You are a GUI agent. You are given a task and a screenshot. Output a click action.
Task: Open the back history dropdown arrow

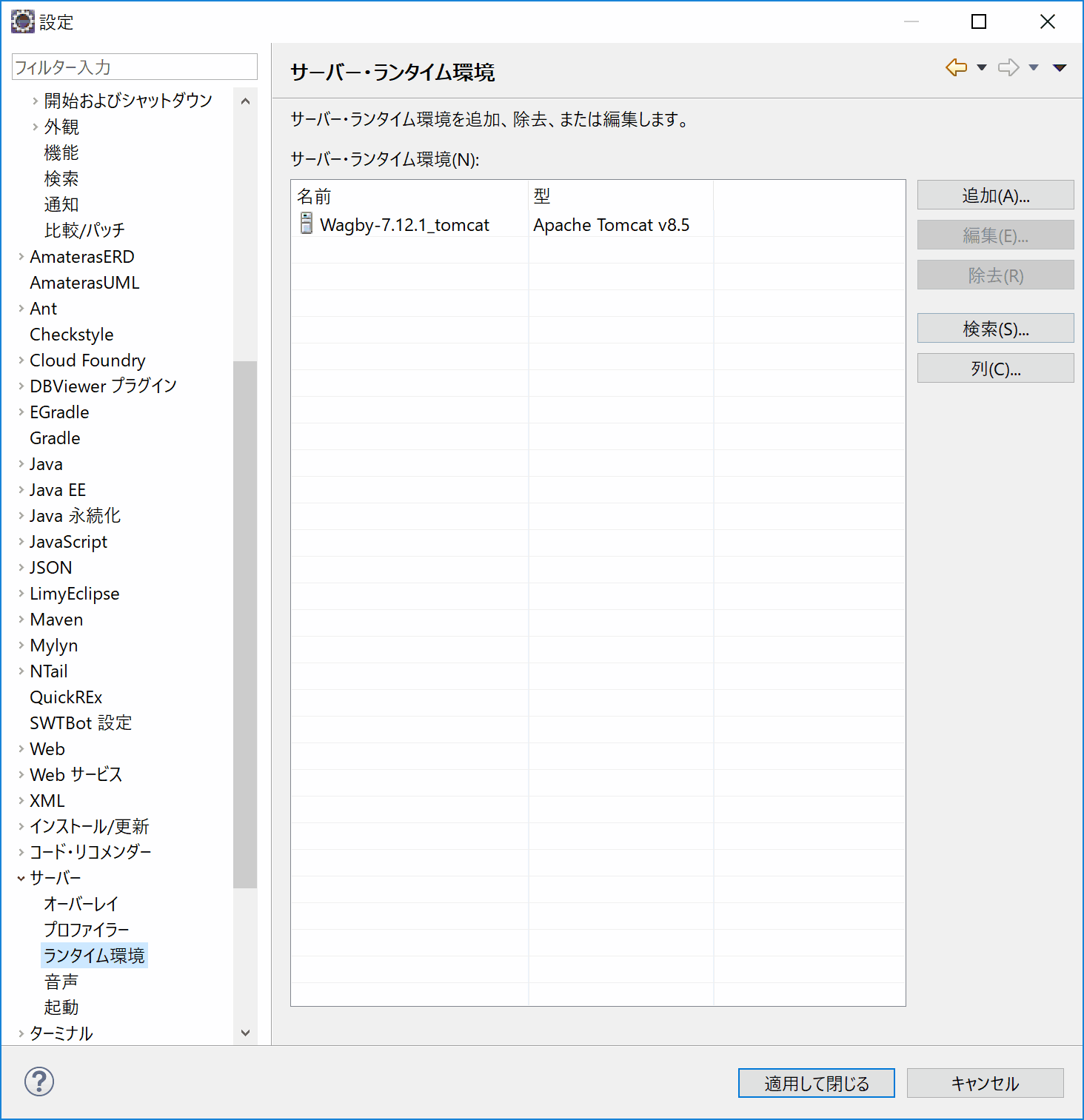982,67
